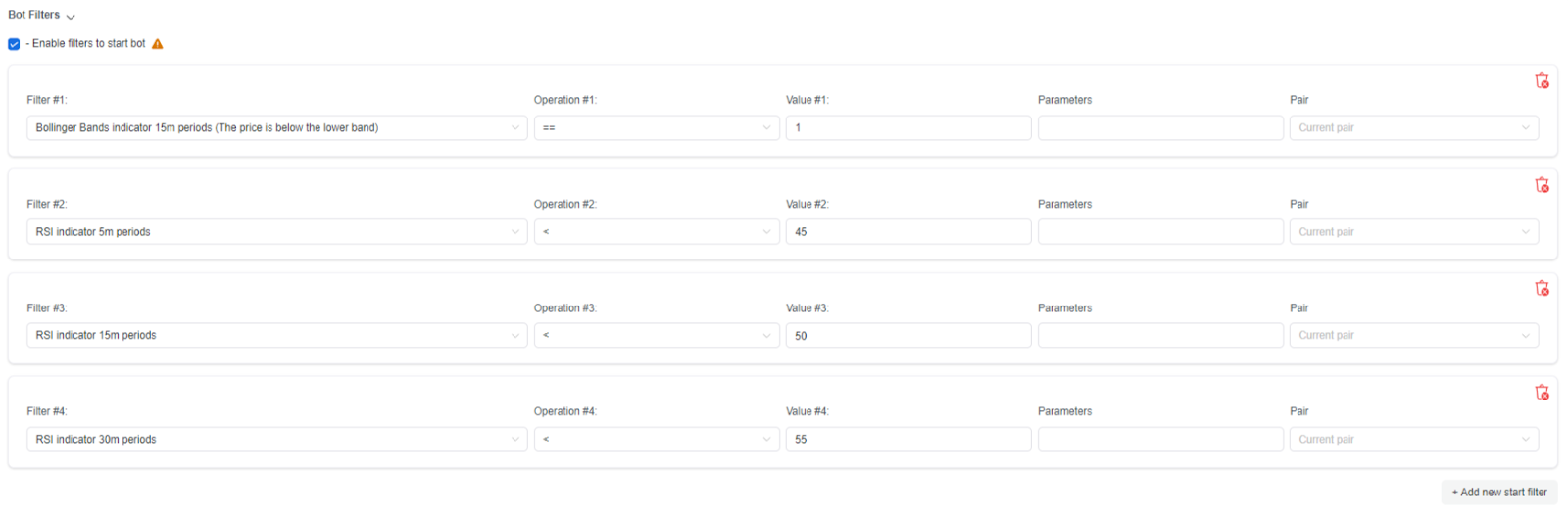The height and width of the screenshot is (518, 1568).
Task: Remove Filter #3 with the red trash icon
Action: [1542, 289]
